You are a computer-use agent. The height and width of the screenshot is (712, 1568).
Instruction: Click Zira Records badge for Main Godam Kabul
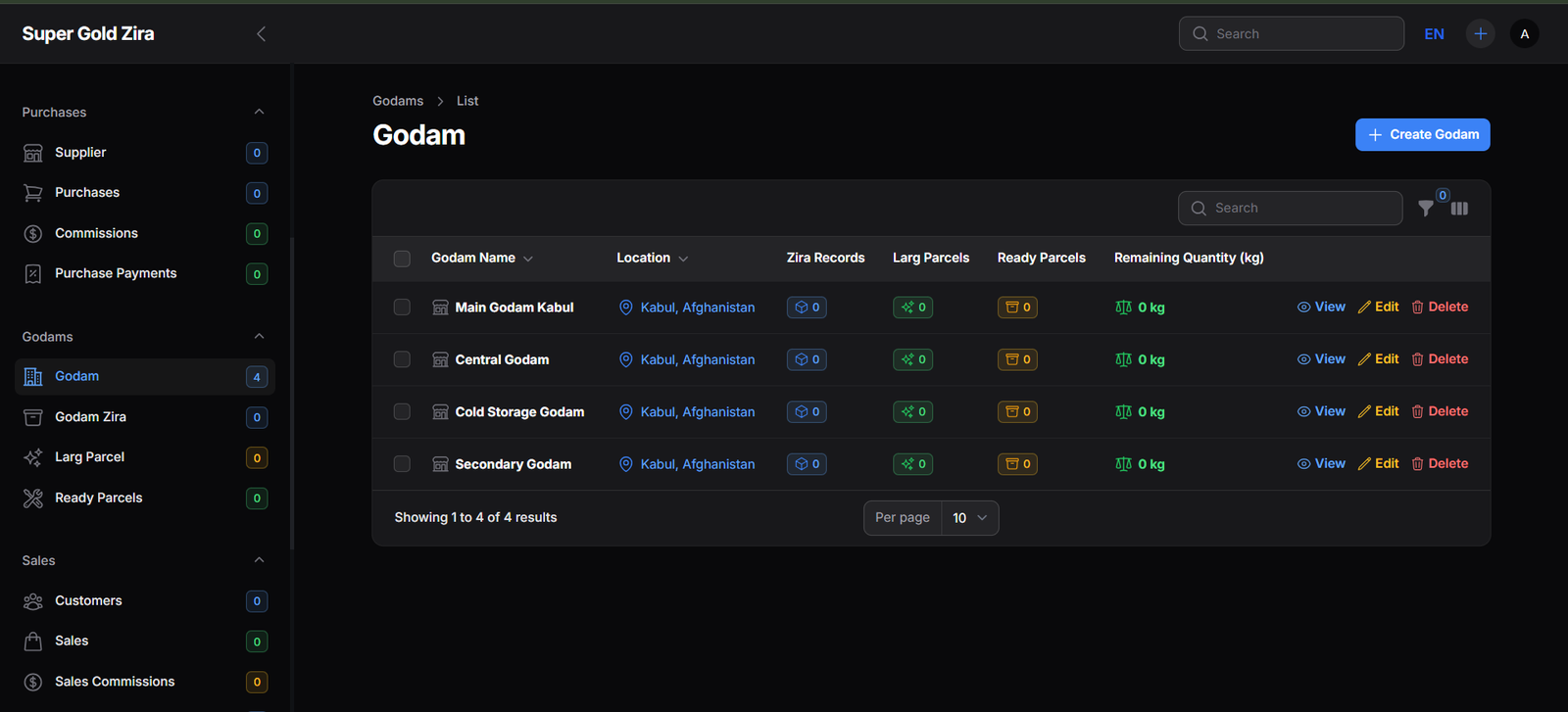[807, 308]
